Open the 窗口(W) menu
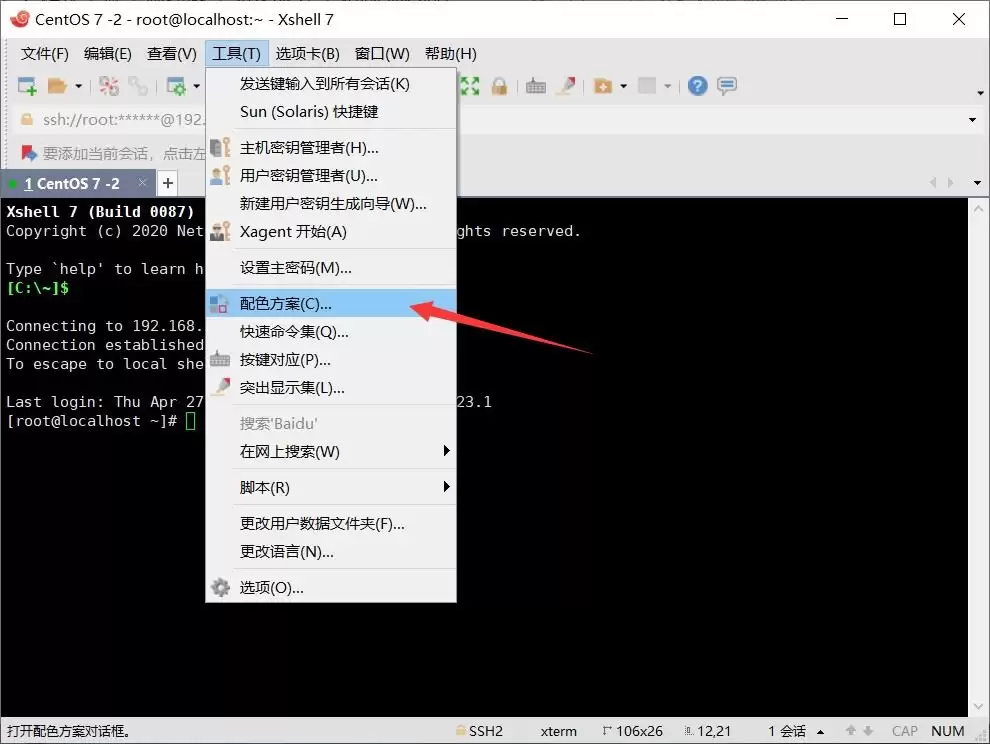The width and height of the screenshot is (990, 744). 382,54
